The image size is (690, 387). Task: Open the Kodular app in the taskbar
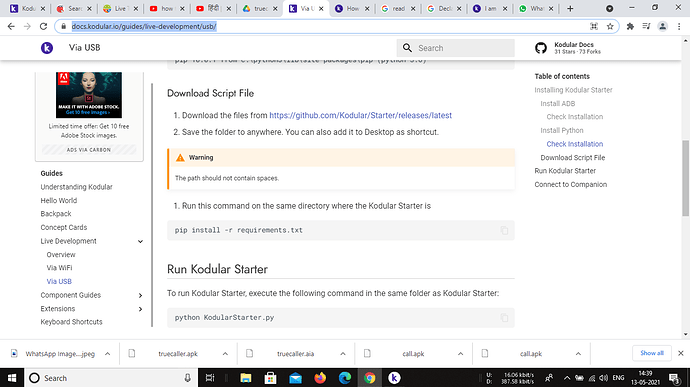point(394,378)
